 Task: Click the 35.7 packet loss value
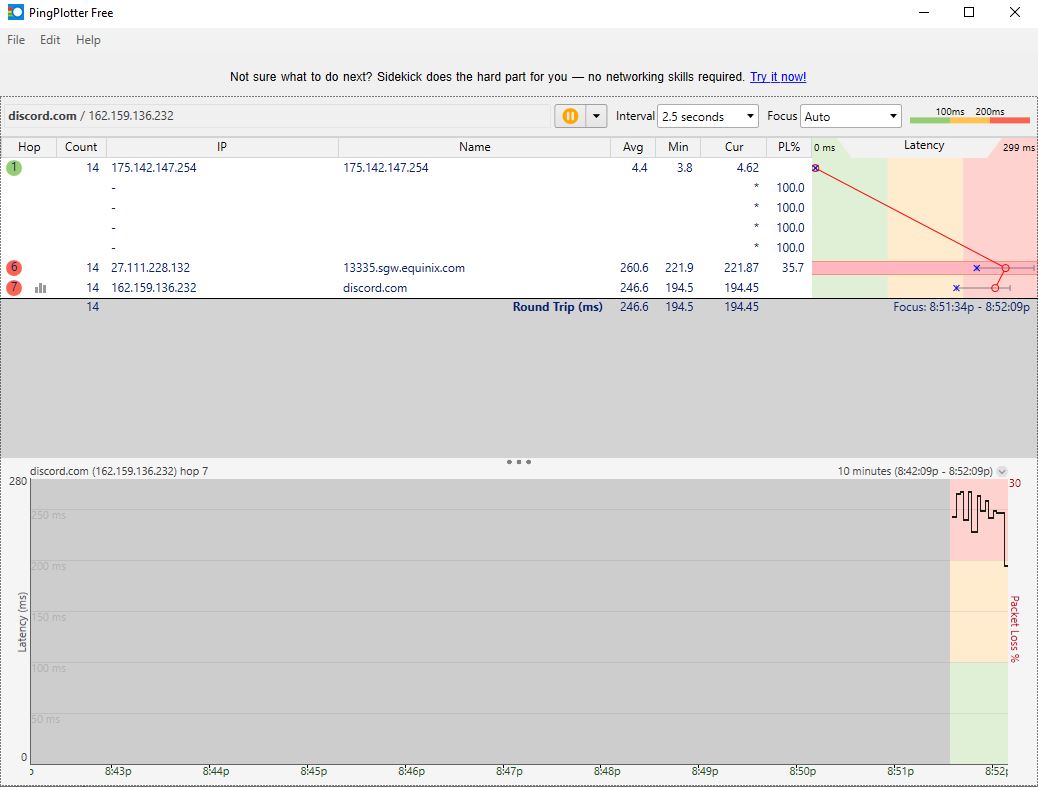click(792, 268)
